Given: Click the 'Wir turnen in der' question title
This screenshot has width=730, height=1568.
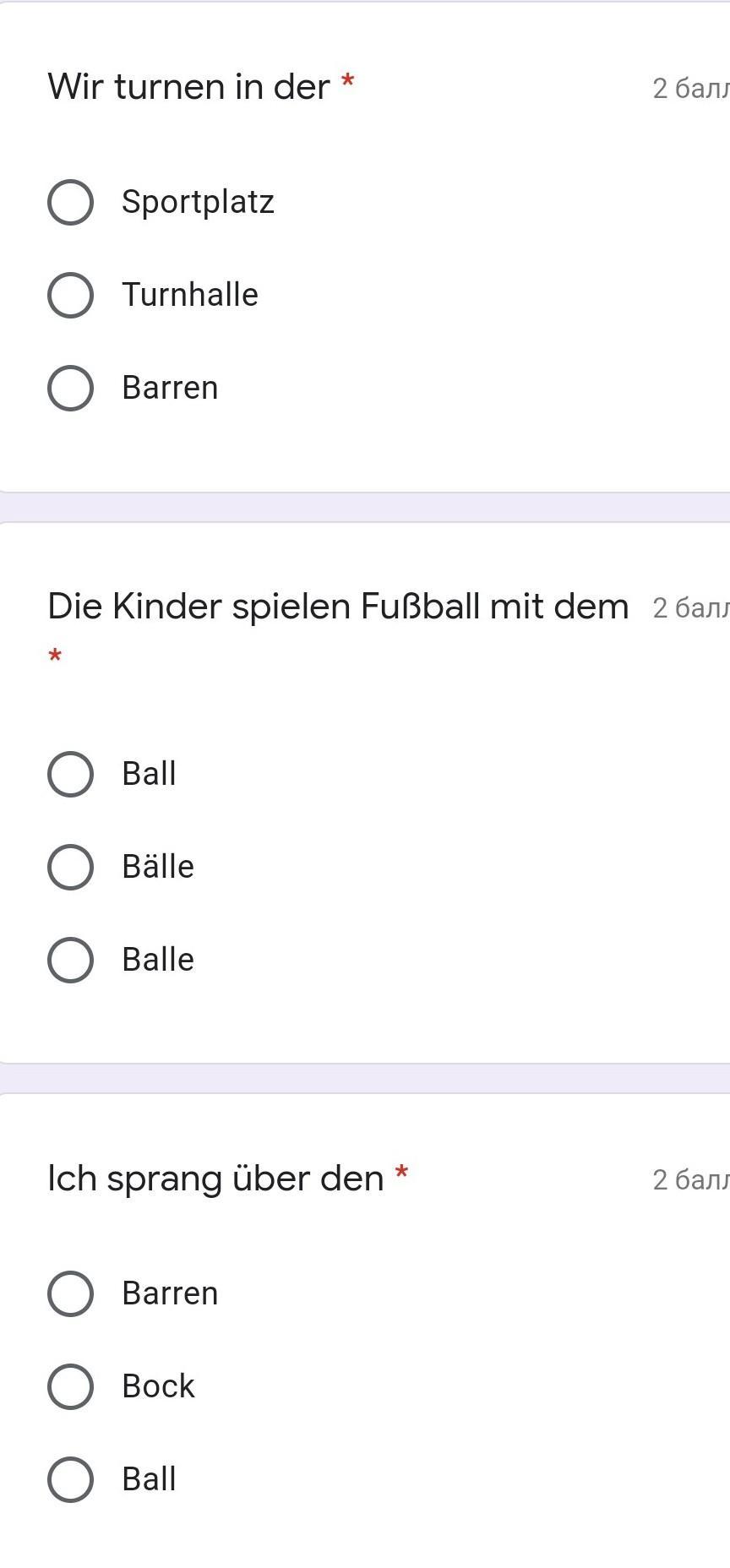Looking at the screenshot, I should 188,87.
